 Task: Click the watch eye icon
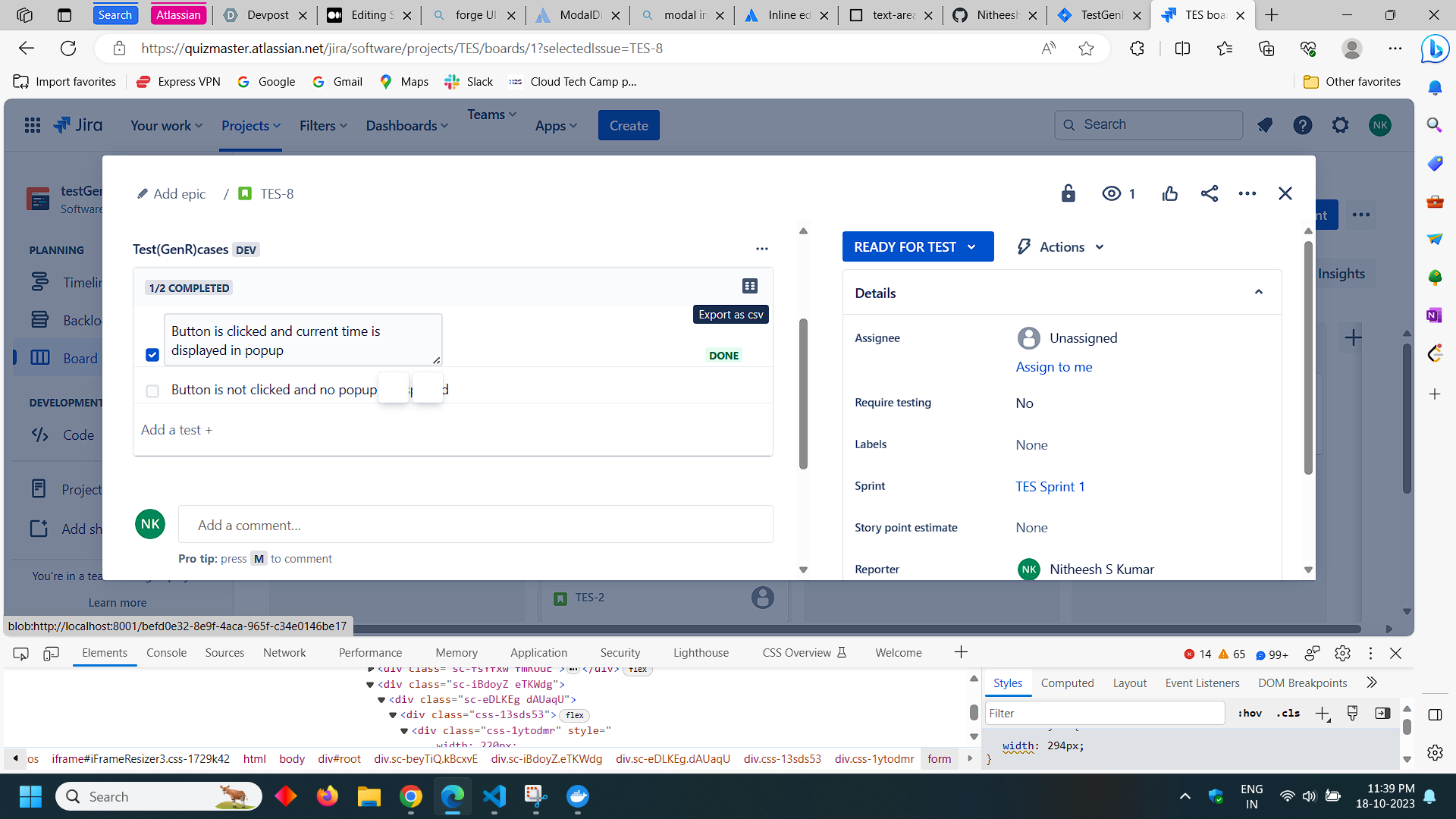[x=1111, y=193]
